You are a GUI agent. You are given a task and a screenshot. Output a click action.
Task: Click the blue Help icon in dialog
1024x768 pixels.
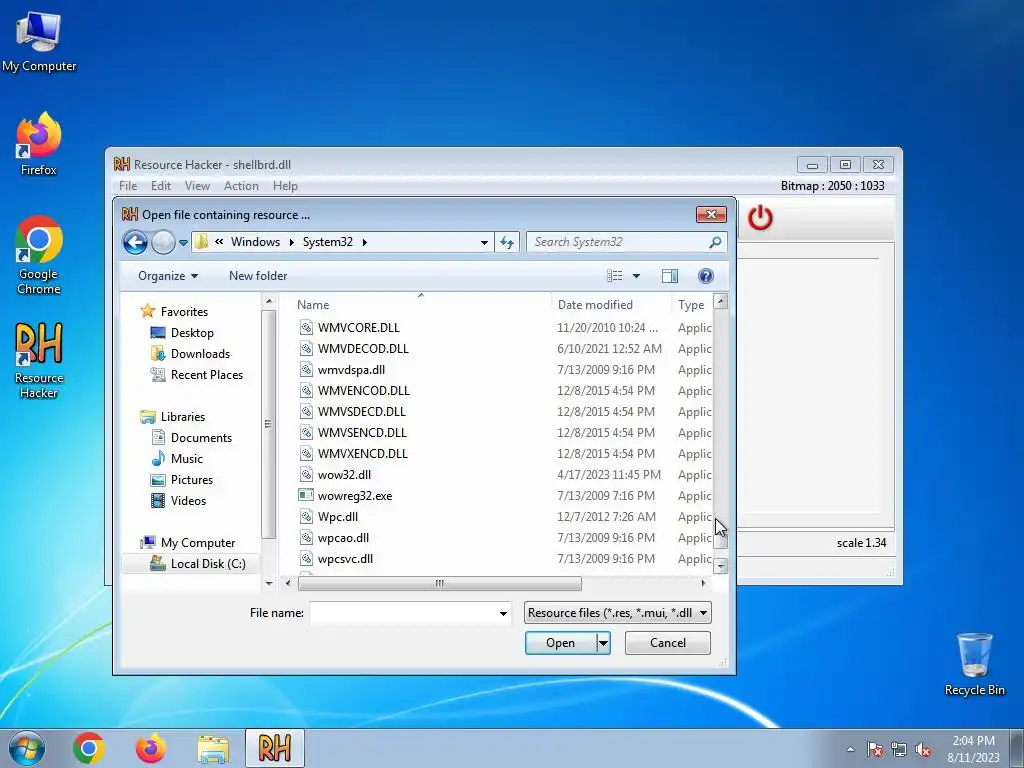[x=705, y=276]
